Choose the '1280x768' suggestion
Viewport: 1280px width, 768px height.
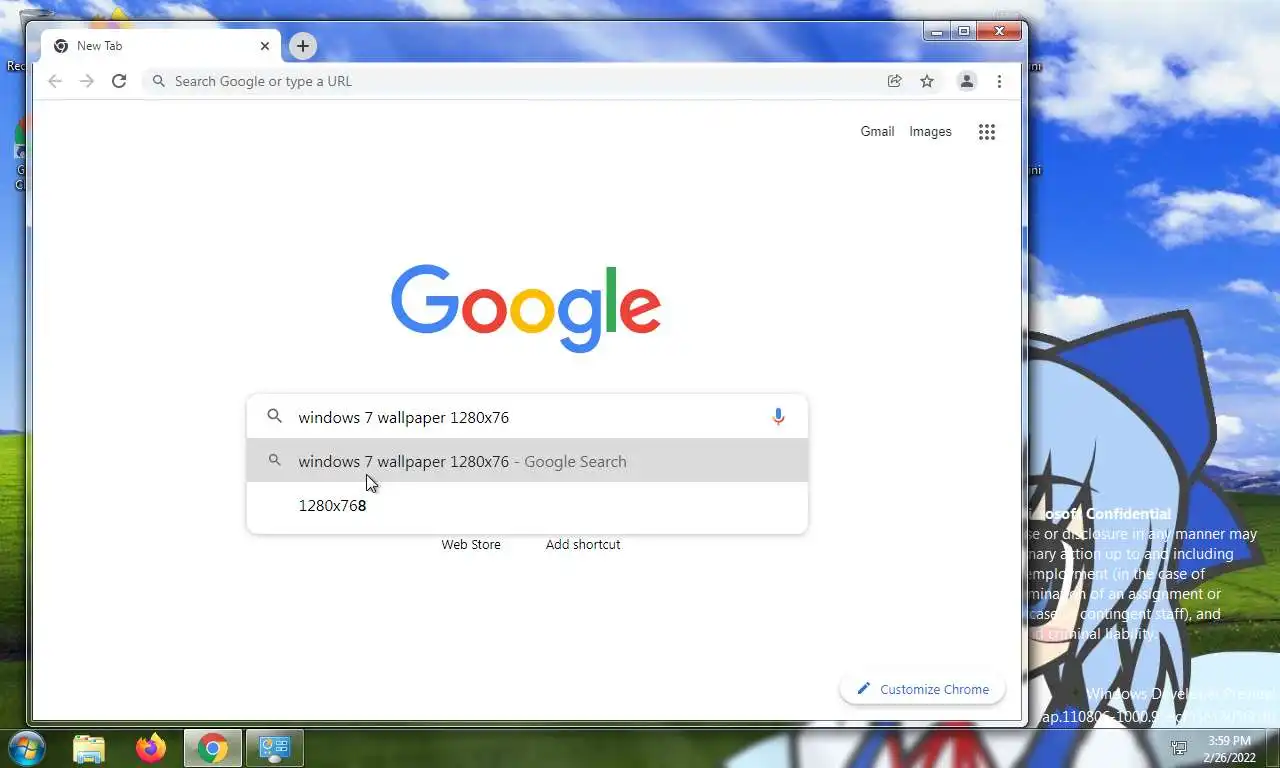coord(527,505)
